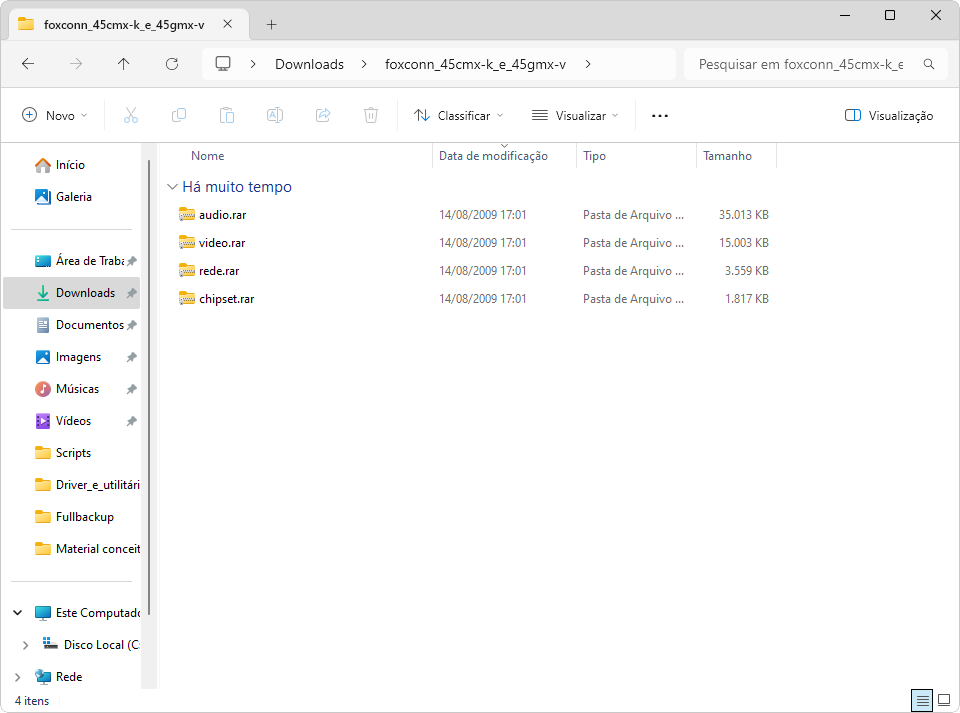Refresh the current folder view
Image resolution: width=960 pixels, height=713 pixels.
pyautogui.click(x=172, y=64)
